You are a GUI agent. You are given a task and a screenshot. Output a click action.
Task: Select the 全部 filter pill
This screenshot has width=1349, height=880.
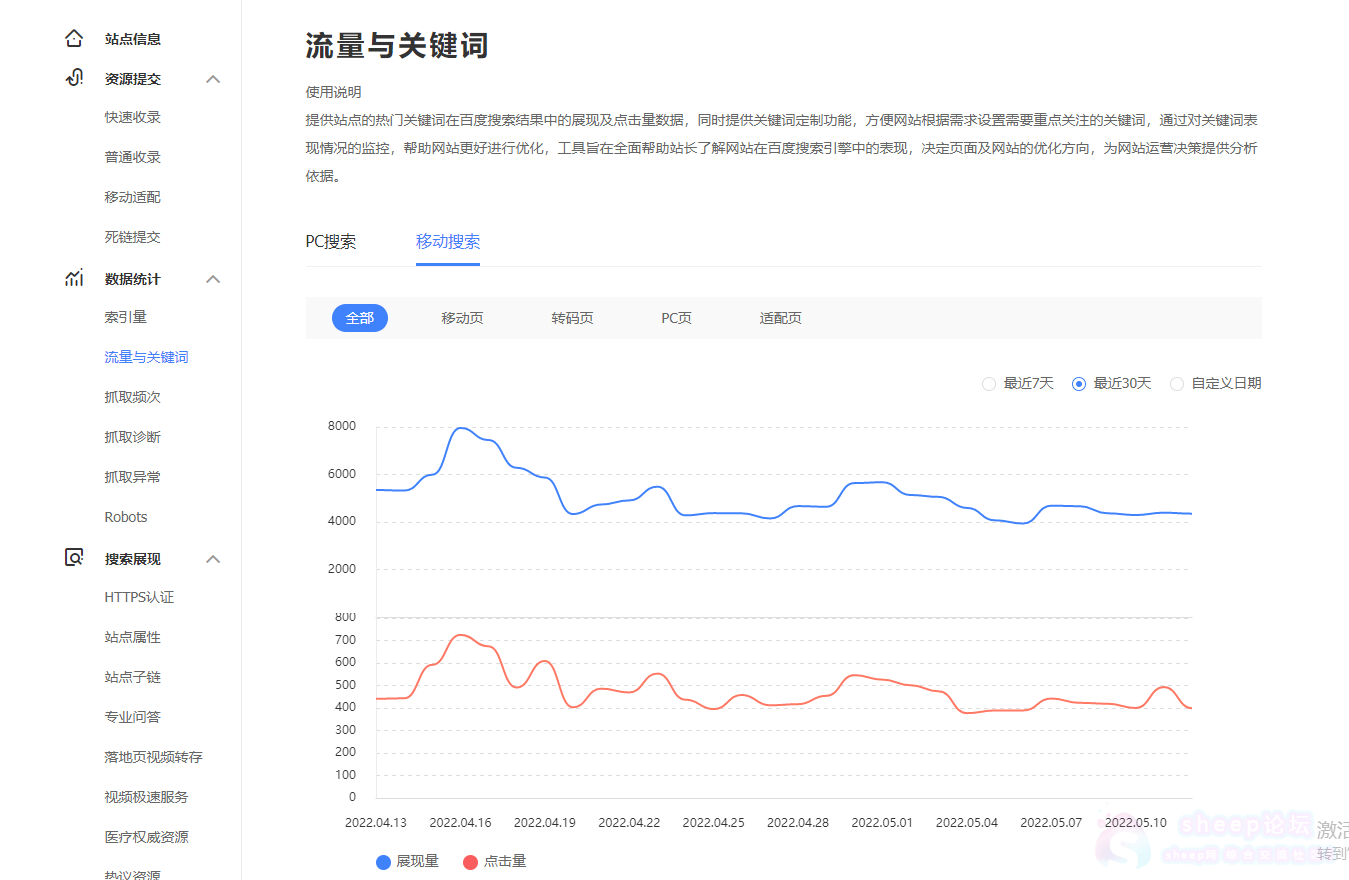[360, 318]
